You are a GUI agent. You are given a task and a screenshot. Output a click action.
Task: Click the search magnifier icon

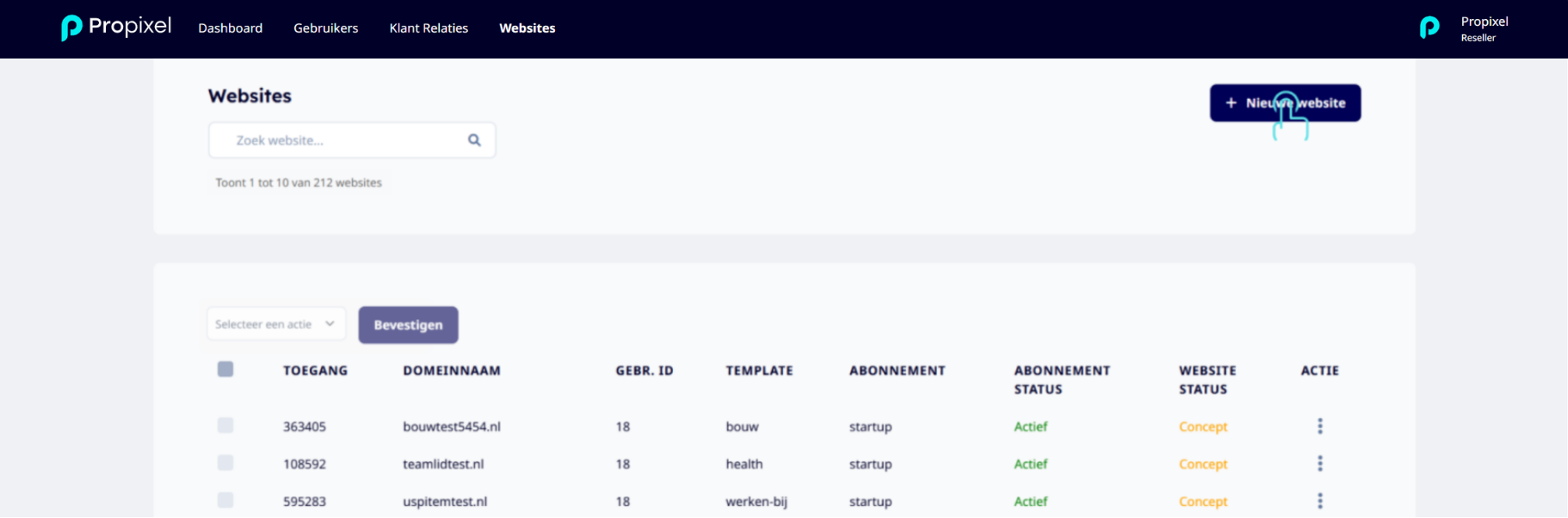point(474,140)
